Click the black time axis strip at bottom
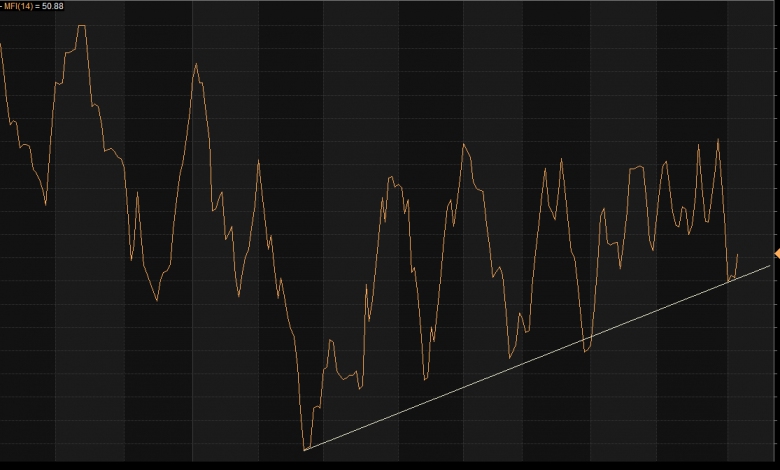This screenshot has height=470, width=780. [390, 465]
